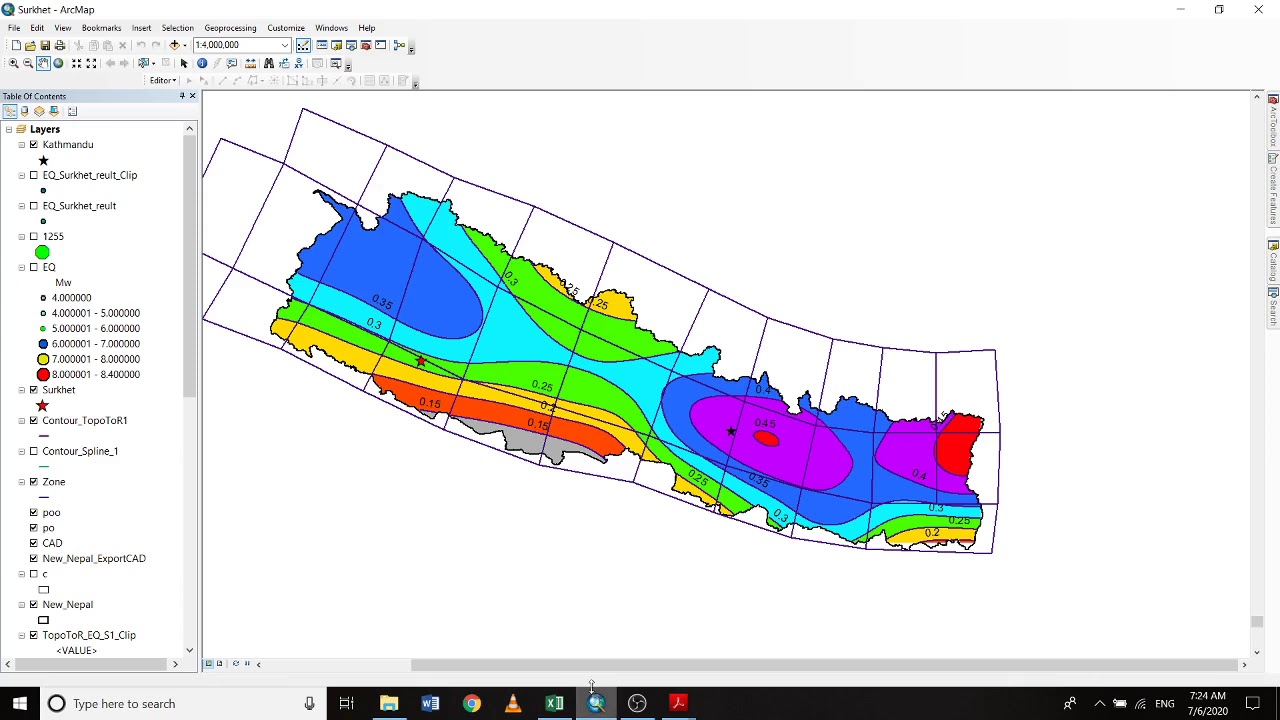Uncheck the Kathmandu layer visibility
Image resolution: width=1280 pixels, height=720 pixels.
click(34, 145)
